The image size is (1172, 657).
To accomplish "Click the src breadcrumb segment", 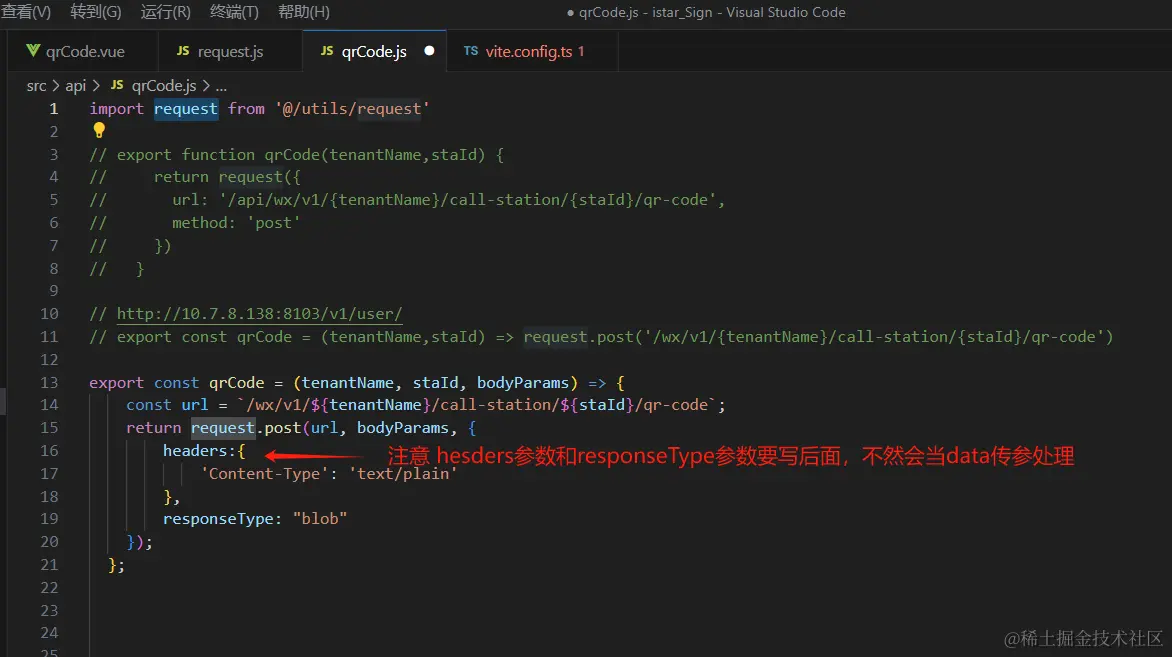I will click(x=36, y=86).
